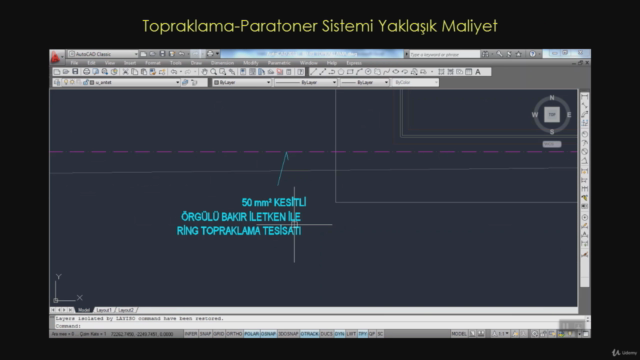Toggle POLAR tracking in status bar
The image size is (640, 360).
(251, 334)
